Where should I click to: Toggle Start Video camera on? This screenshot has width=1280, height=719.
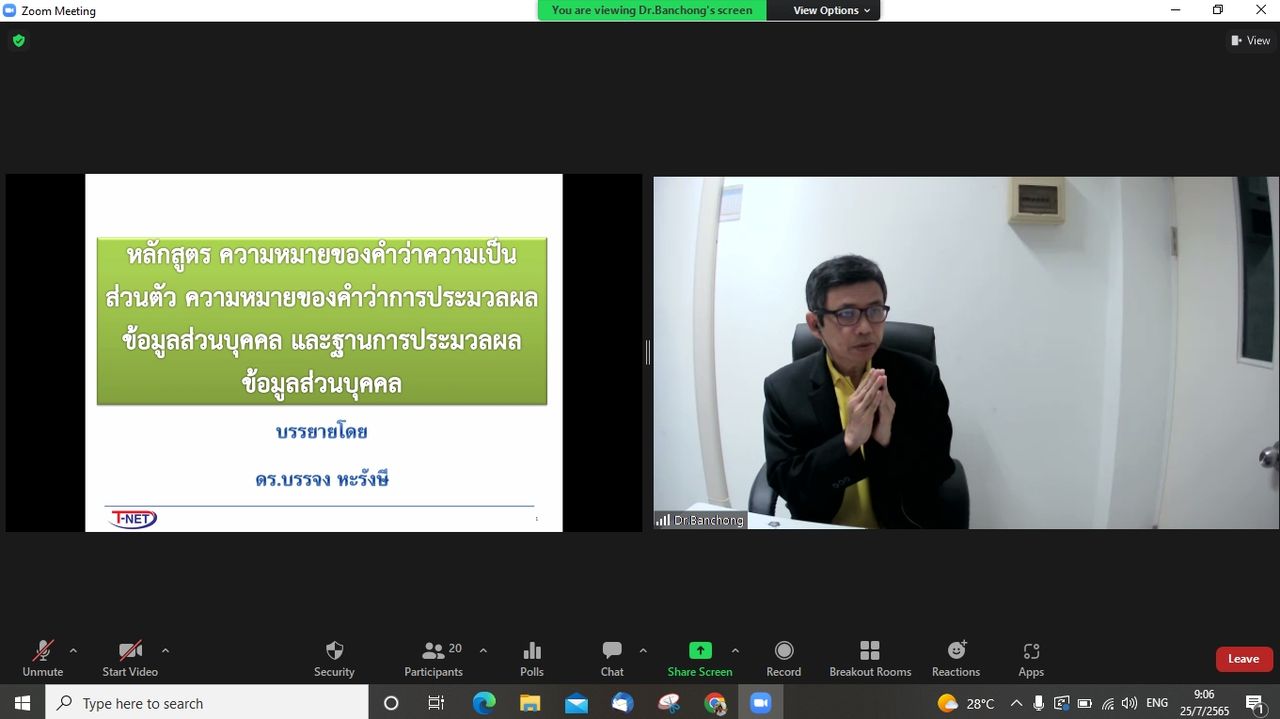click(130, 657)
